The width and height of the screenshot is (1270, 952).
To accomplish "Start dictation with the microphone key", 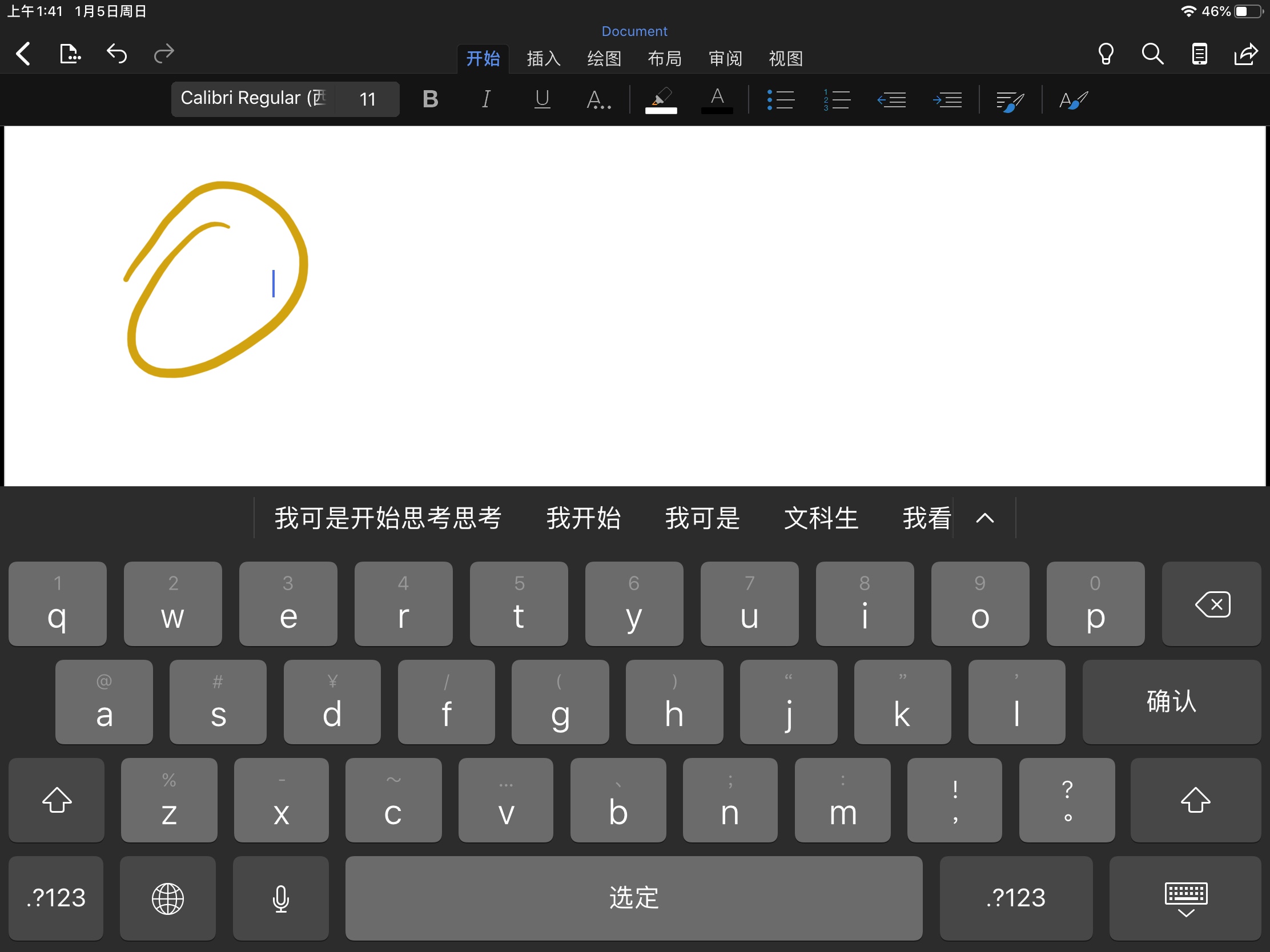I will coord(281,898).
